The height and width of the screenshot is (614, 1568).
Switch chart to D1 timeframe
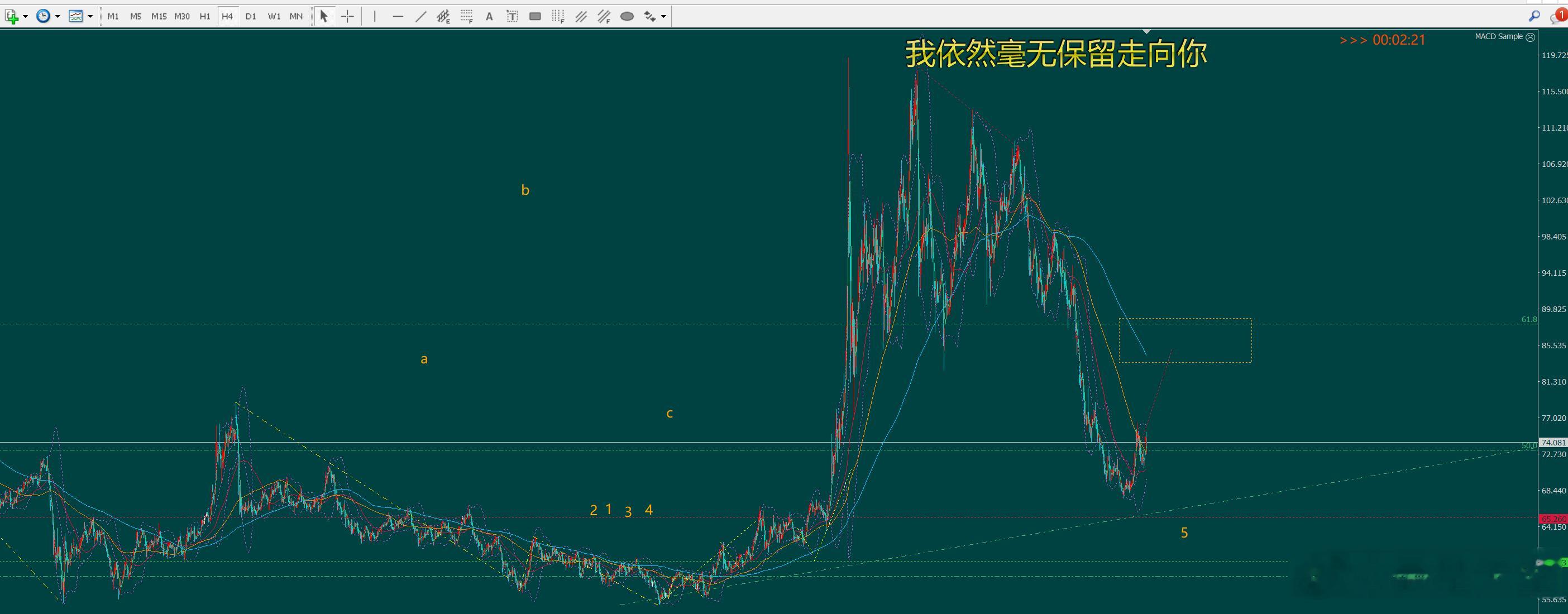tap(251, 16)
